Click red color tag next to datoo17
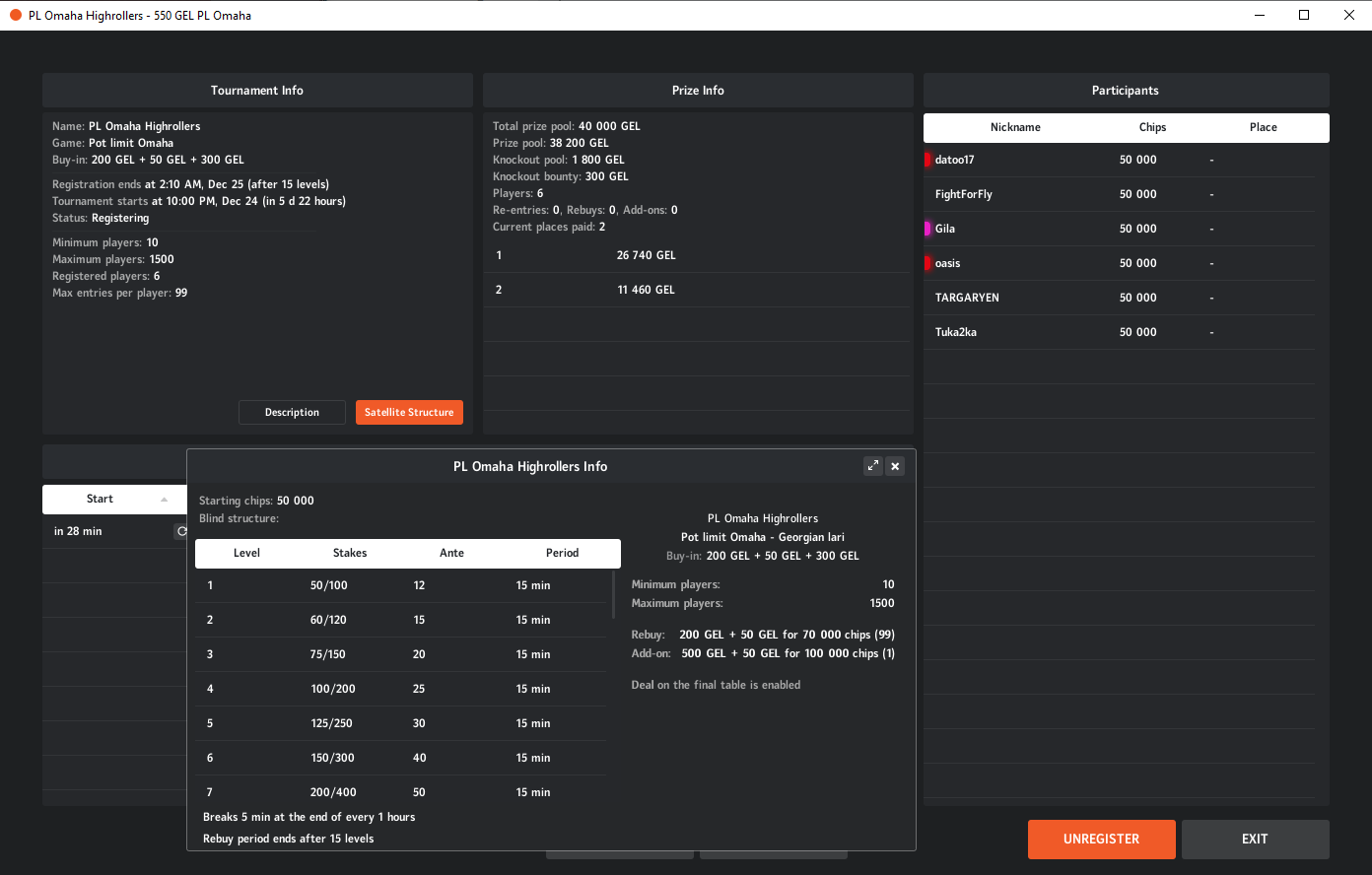This screenshot has width=1372, height=875. coord(927,160)
